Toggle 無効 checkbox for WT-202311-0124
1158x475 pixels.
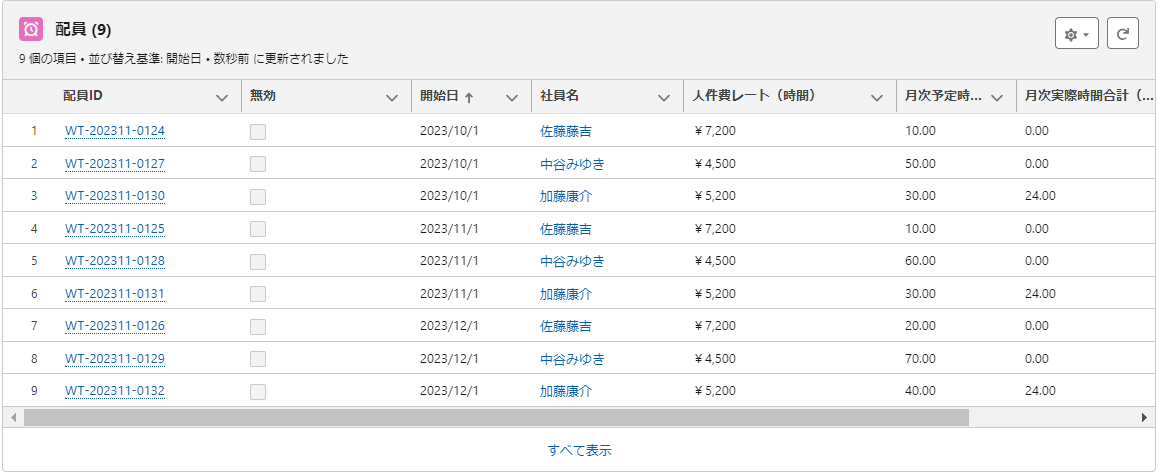tap(258, 131)
